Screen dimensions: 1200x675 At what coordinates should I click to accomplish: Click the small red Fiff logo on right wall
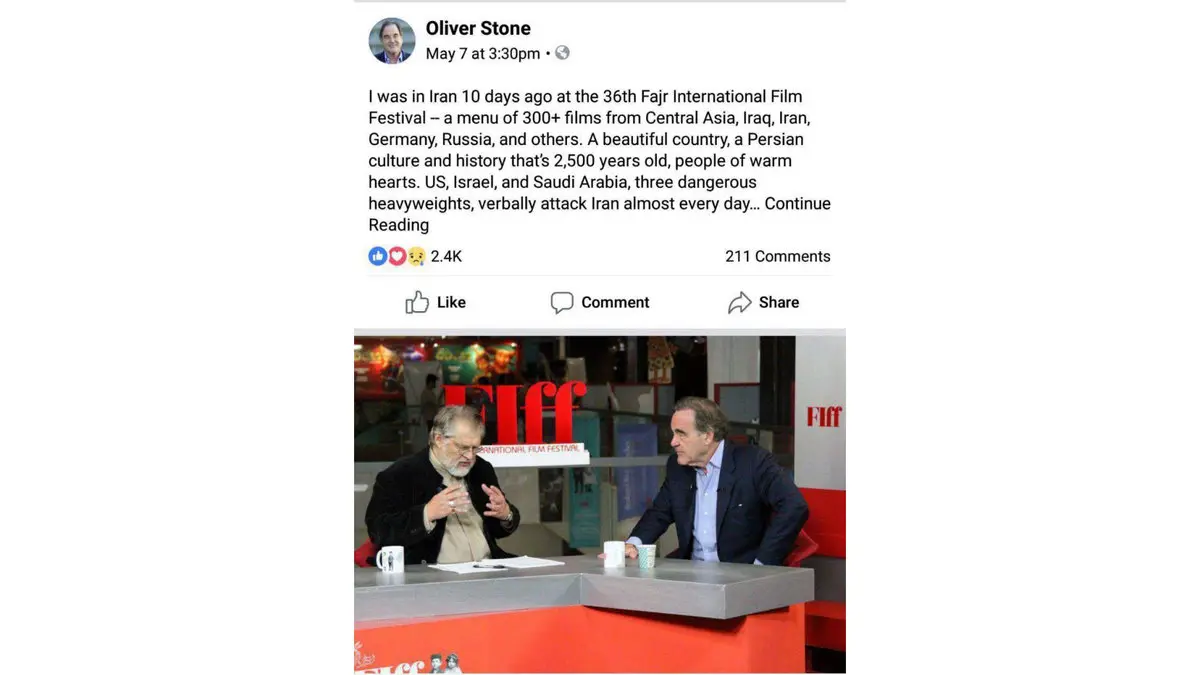(x=824, y=416)
